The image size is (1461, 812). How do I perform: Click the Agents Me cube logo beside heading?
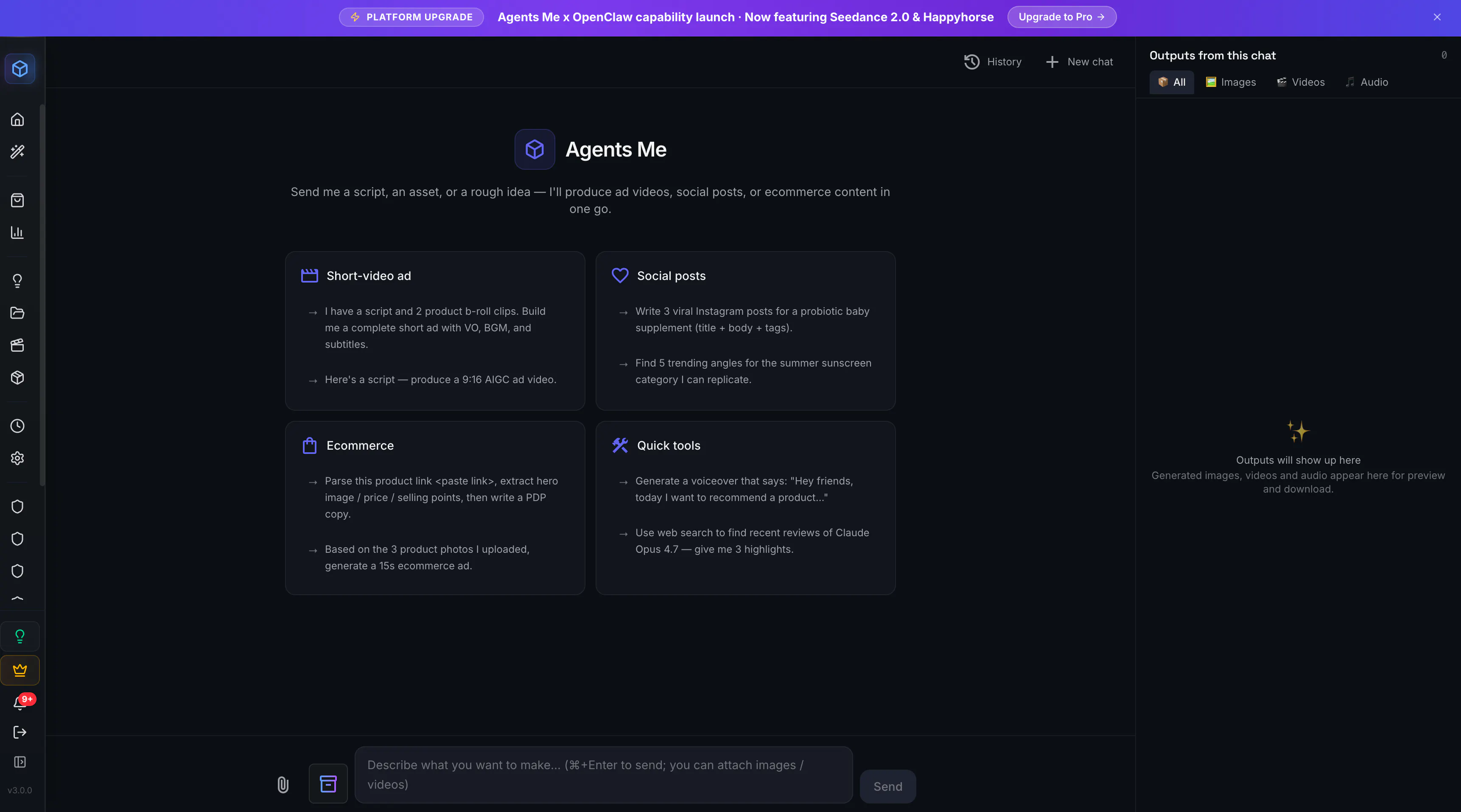click(535, 149)
